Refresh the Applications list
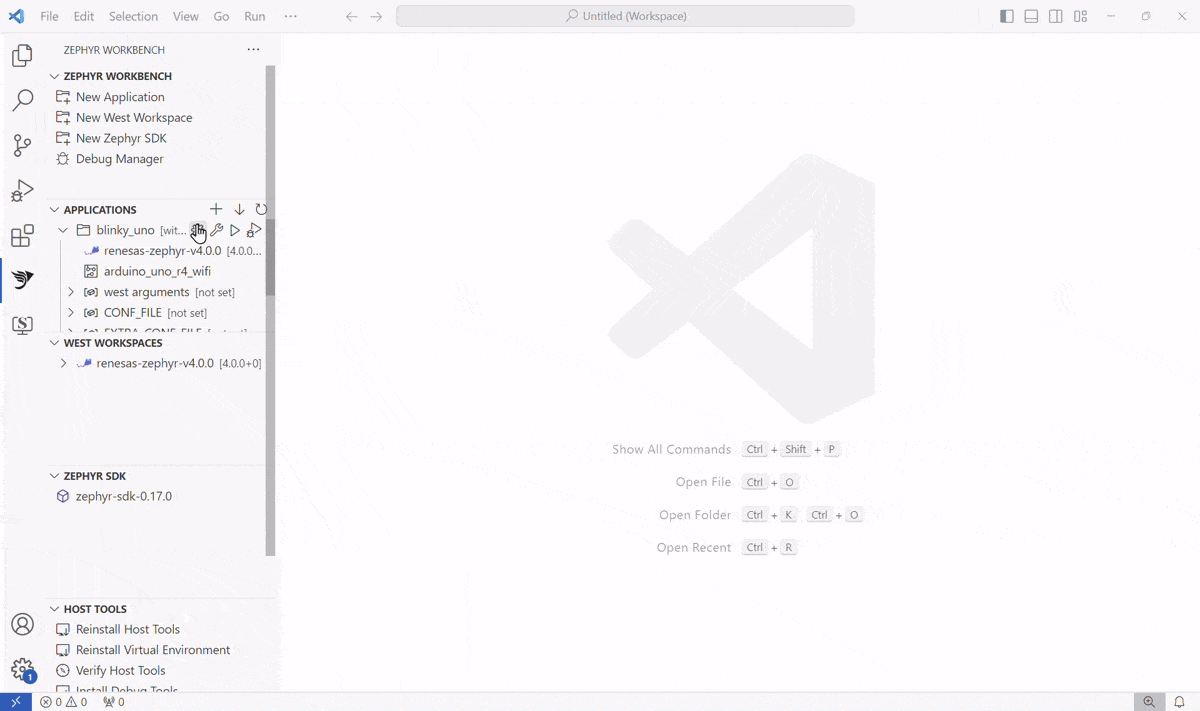 point(261,209)
